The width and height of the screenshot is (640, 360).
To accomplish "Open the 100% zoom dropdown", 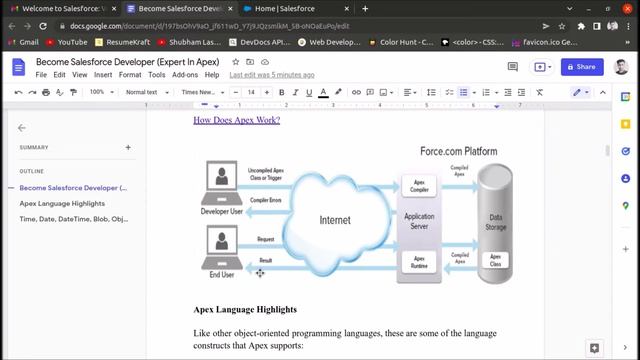I will (x=102, y=92).
